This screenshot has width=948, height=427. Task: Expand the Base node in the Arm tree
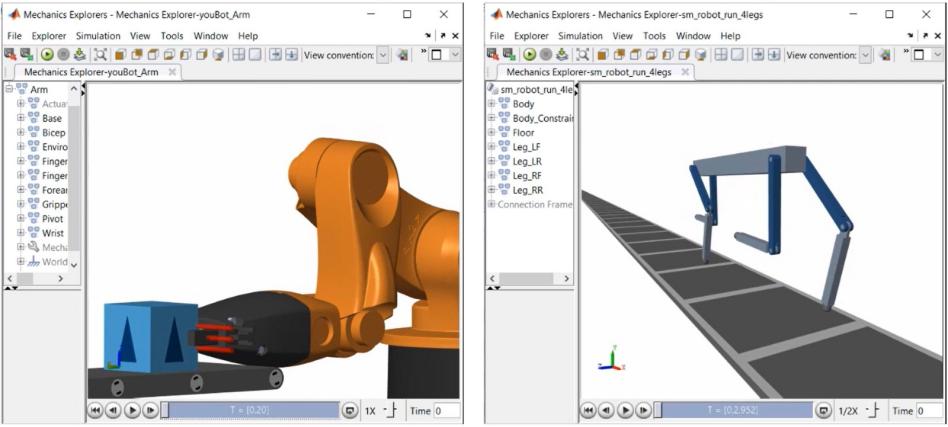(x=20, y=118)
